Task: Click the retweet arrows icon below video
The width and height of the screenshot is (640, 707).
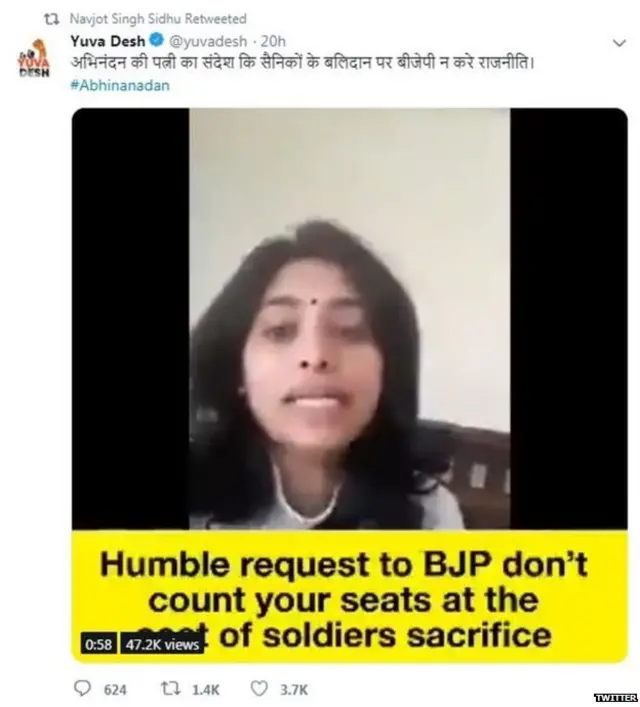Action: [x=171, y=689]
